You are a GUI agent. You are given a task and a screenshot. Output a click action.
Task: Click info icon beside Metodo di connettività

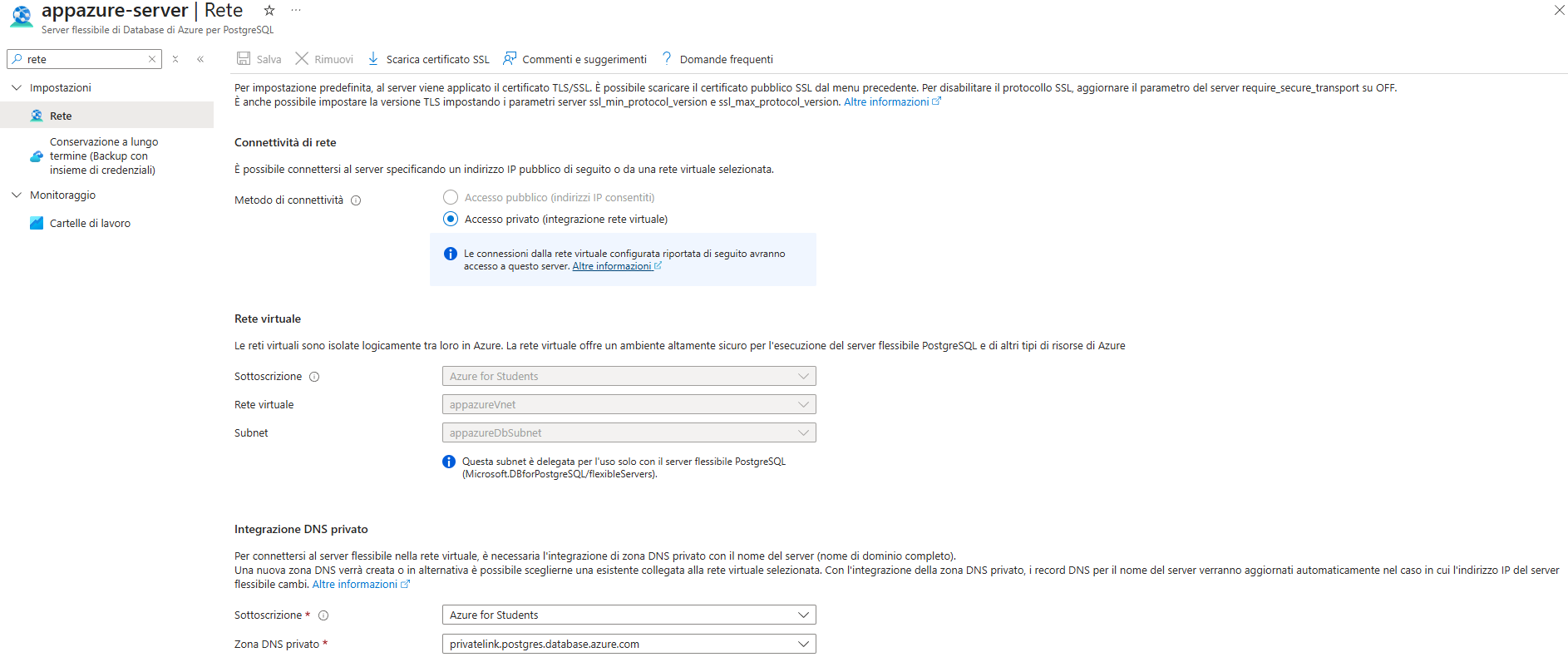point(356,200)
